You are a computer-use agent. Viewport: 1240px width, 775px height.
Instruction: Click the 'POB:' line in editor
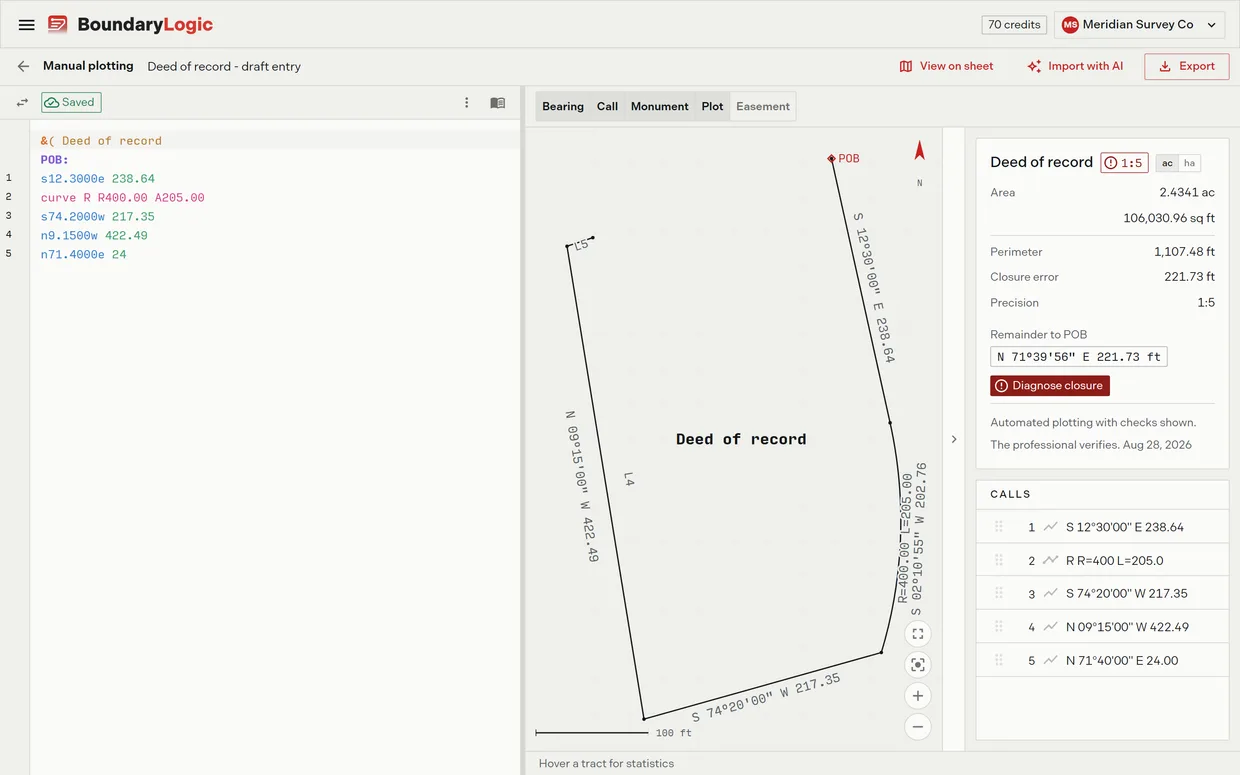click(55, 160)
